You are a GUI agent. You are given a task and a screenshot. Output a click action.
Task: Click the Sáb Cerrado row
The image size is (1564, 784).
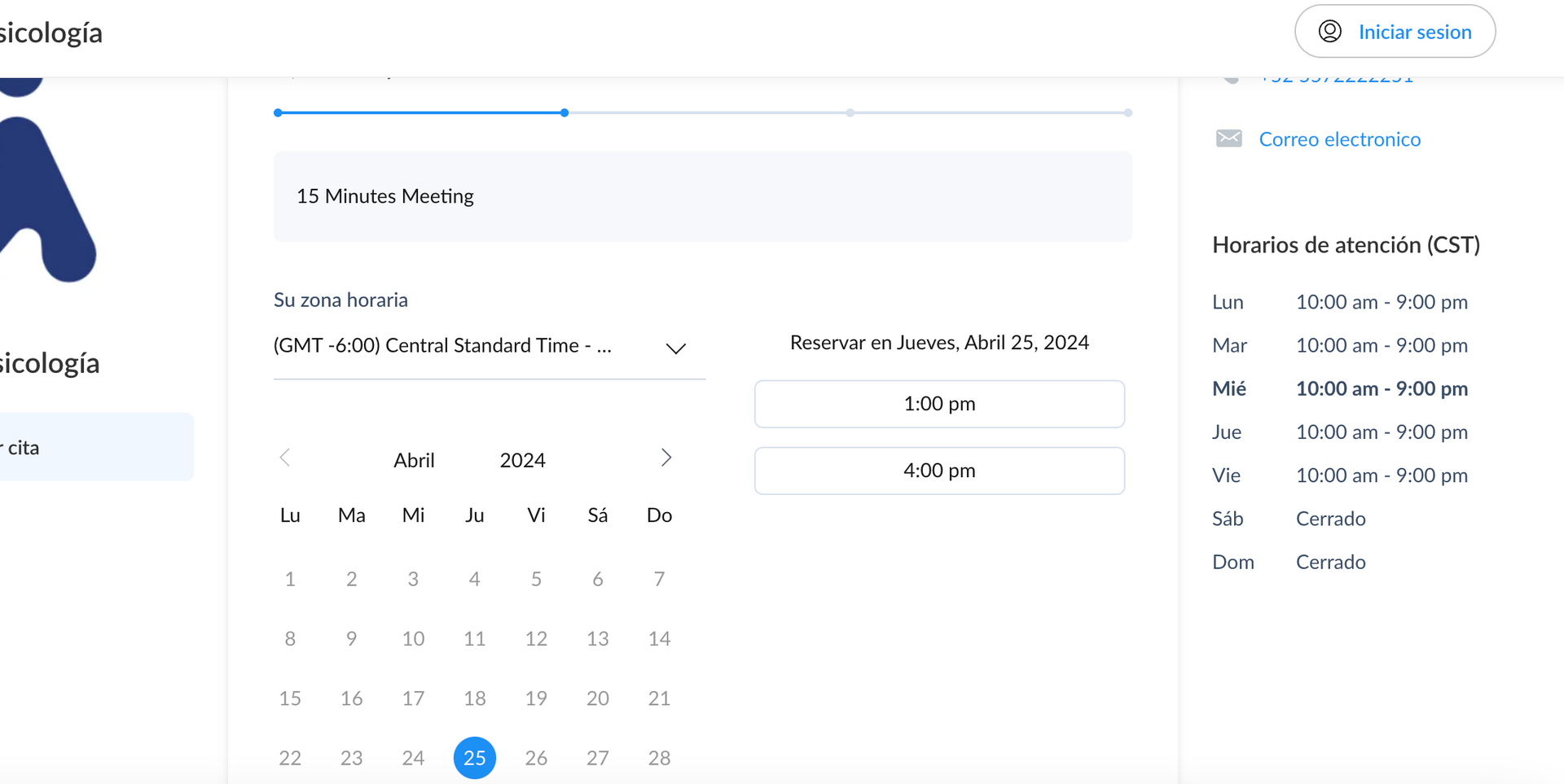[1289, 519]
